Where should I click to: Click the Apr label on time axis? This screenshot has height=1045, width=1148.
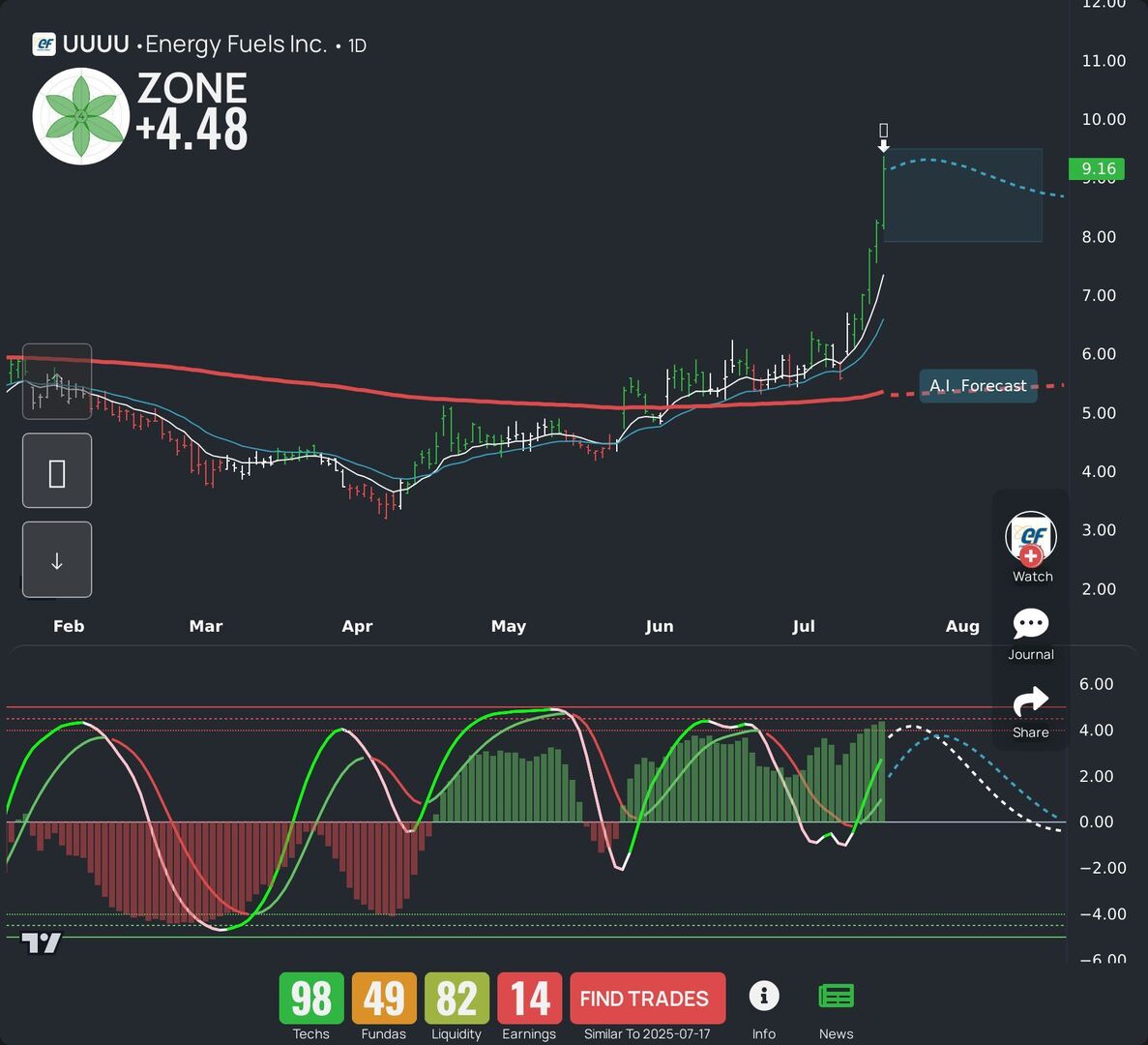[x=357, y=626]
